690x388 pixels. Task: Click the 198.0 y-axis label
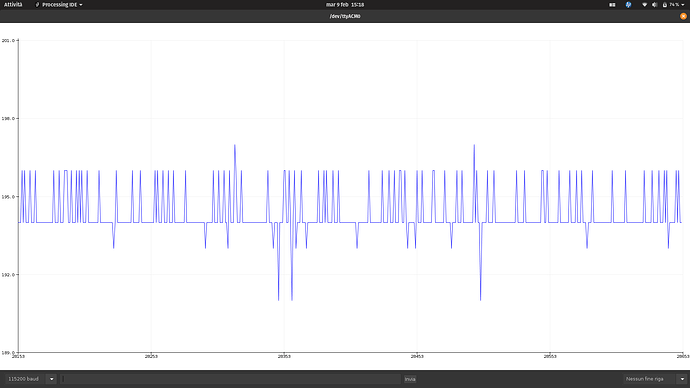click(x=8, y=118)
